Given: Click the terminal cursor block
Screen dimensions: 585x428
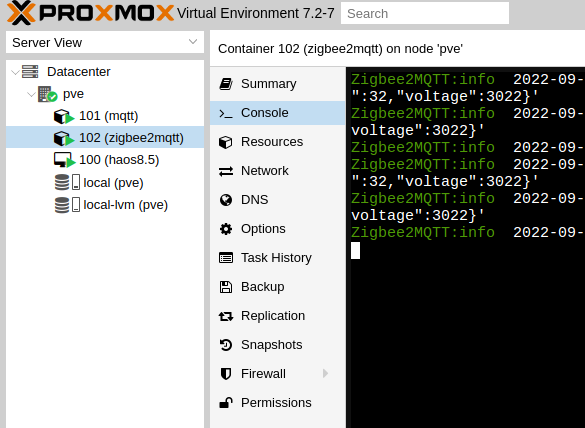Looking at the screenshot, I should pyautogui.click(x=356, y=250).
